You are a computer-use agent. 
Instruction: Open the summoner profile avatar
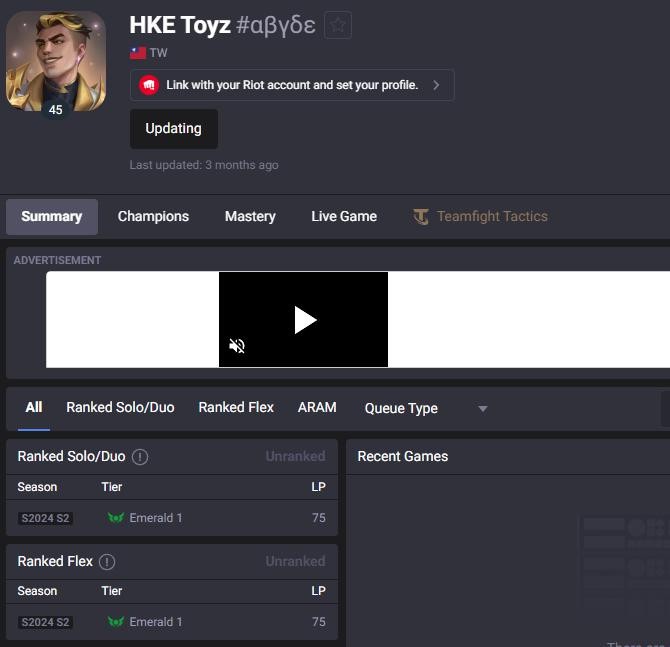pos(56,62)
